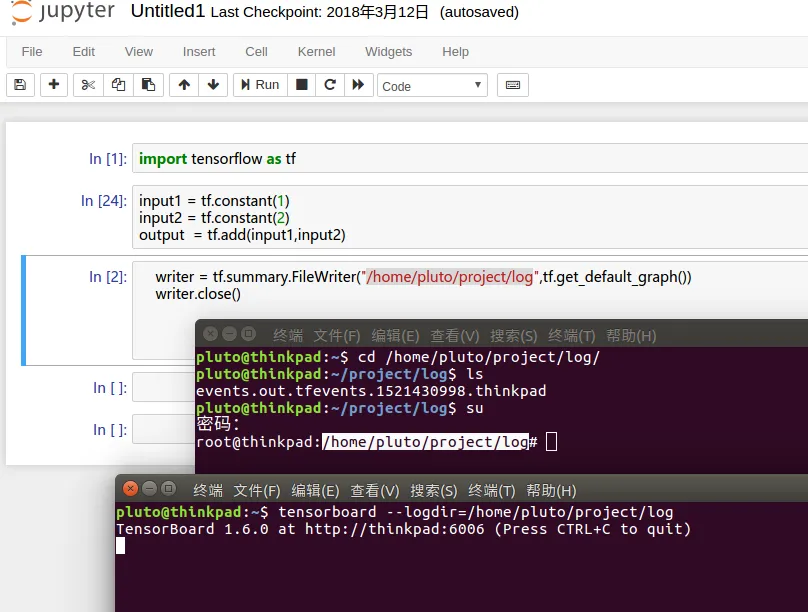Maximize the back root terminal window
808x612 pixels.
(248, 334)
